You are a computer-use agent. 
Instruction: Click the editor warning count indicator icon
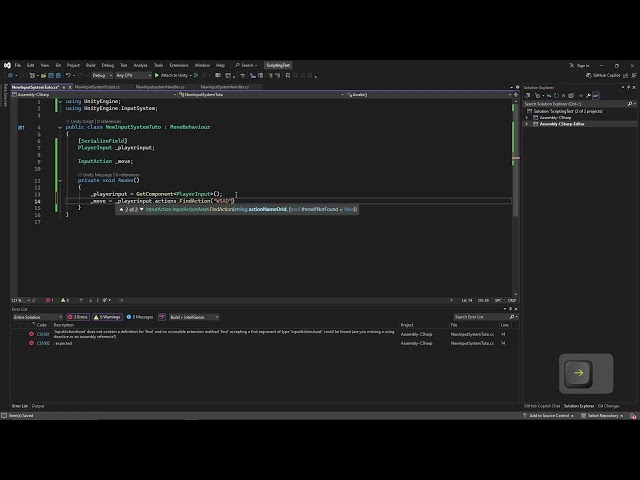click(x=63, y=300)
